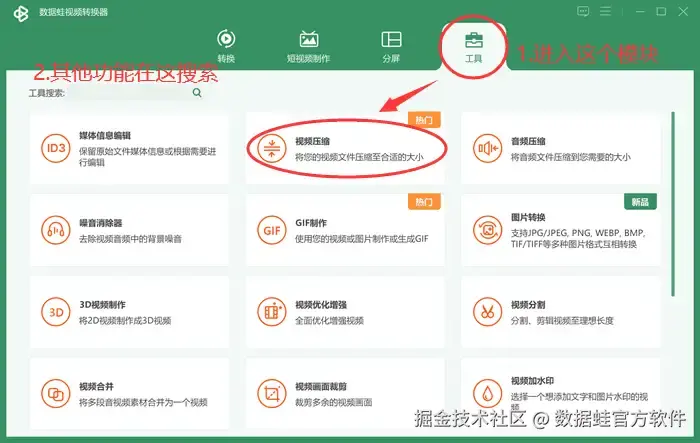Click 新品 badge on 图片转换 card

click(640, 202)
